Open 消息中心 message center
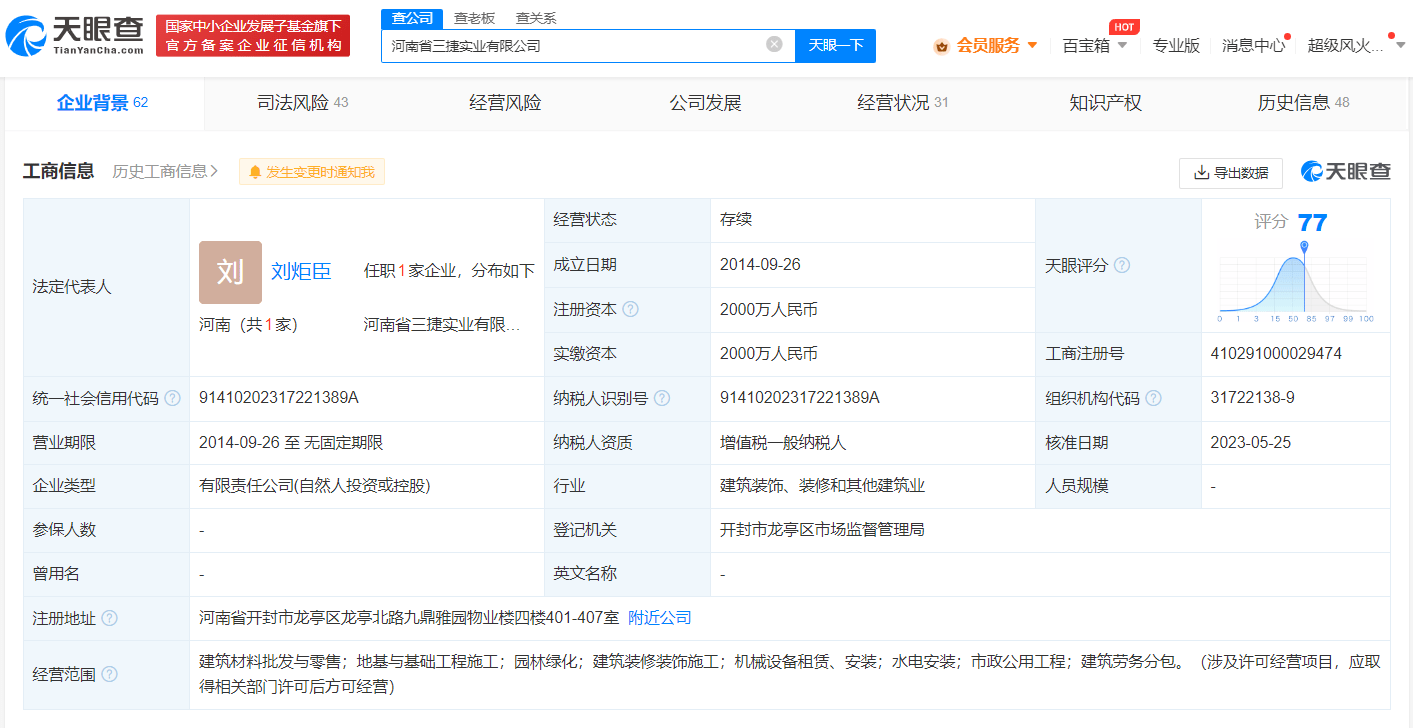The width and height of the screenshot is (1413, 728). pos(1254,45)
